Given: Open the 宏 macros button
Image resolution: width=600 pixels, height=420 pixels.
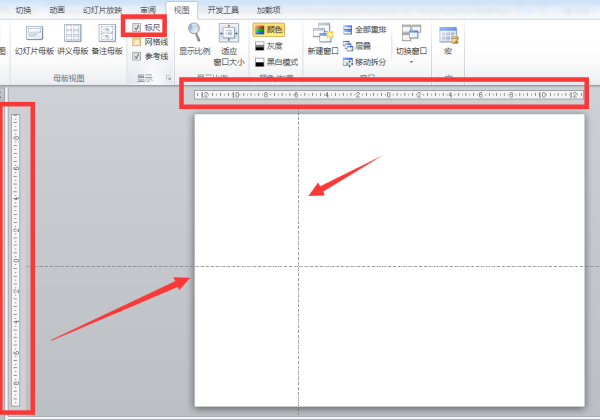Looking at the screenshot, I should pyautogui.click(x=448, y=41).
